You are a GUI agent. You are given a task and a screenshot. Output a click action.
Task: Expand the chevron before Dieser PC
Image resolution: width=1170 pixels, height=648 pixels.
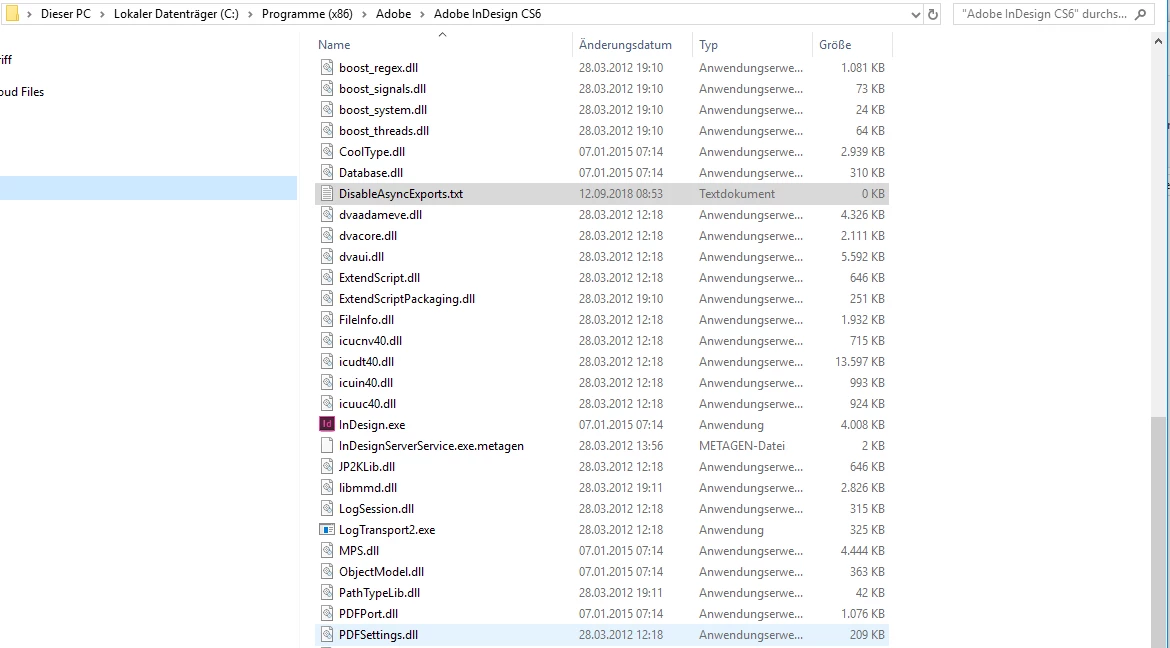click(29, 14)
